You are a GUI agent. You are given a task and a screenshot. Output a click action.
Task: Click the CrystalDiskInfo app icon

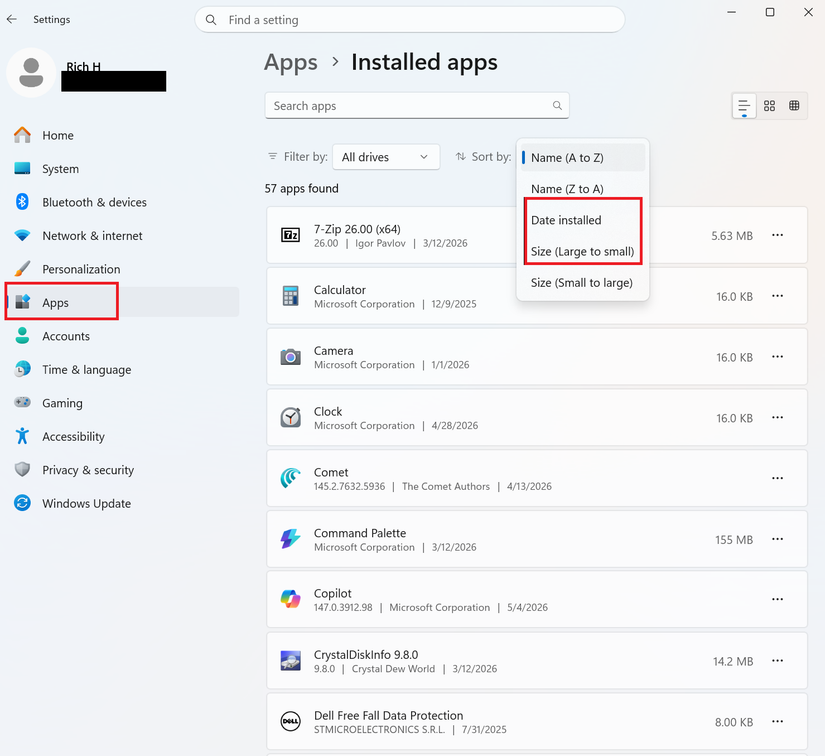point(290,661)
